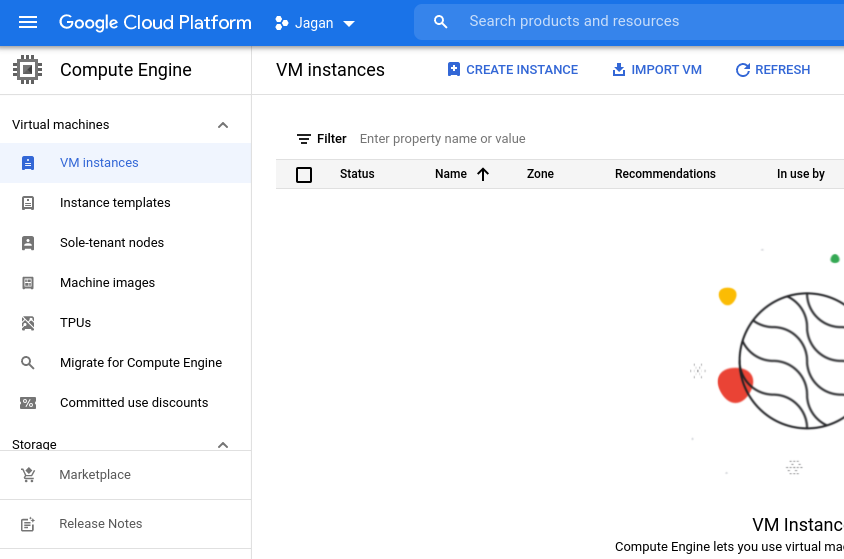Click the Compute Engine chip icon
This screenshot has height=559, width=844.
point(27,69)
